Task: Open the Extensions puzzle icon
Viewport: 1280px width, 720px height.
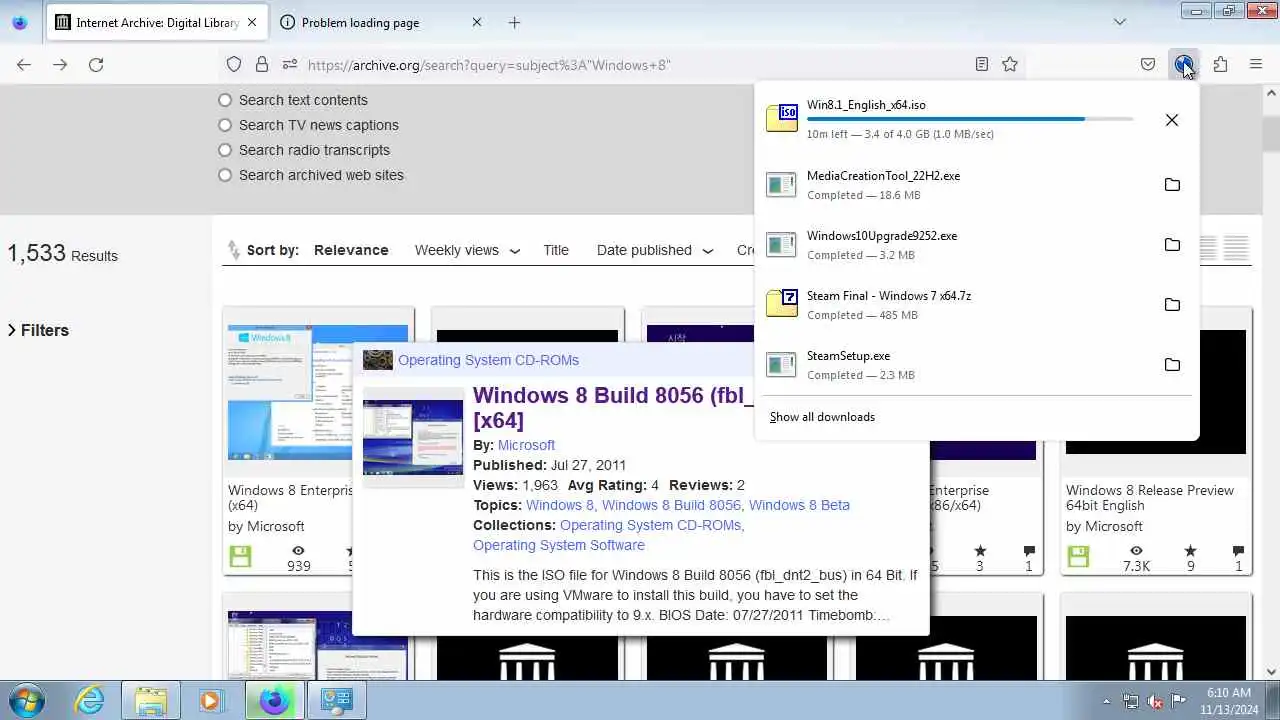Action: [1220, 64]
